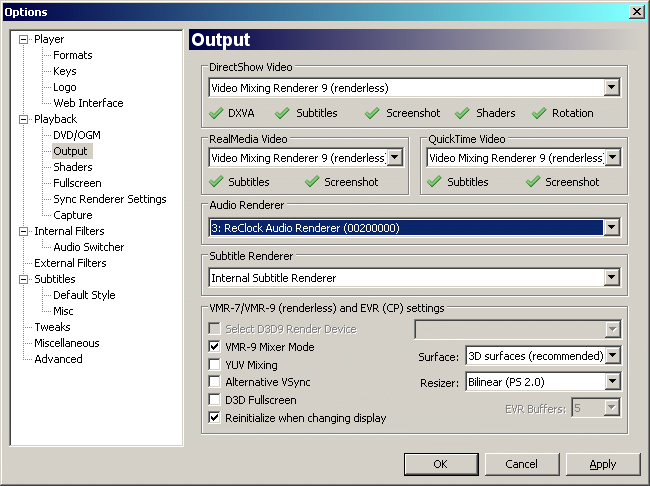The height and width of the screenshot is (486, 650).
Task: Select Sync Renderer Settings tree item
Action: [x=110, y=199]
